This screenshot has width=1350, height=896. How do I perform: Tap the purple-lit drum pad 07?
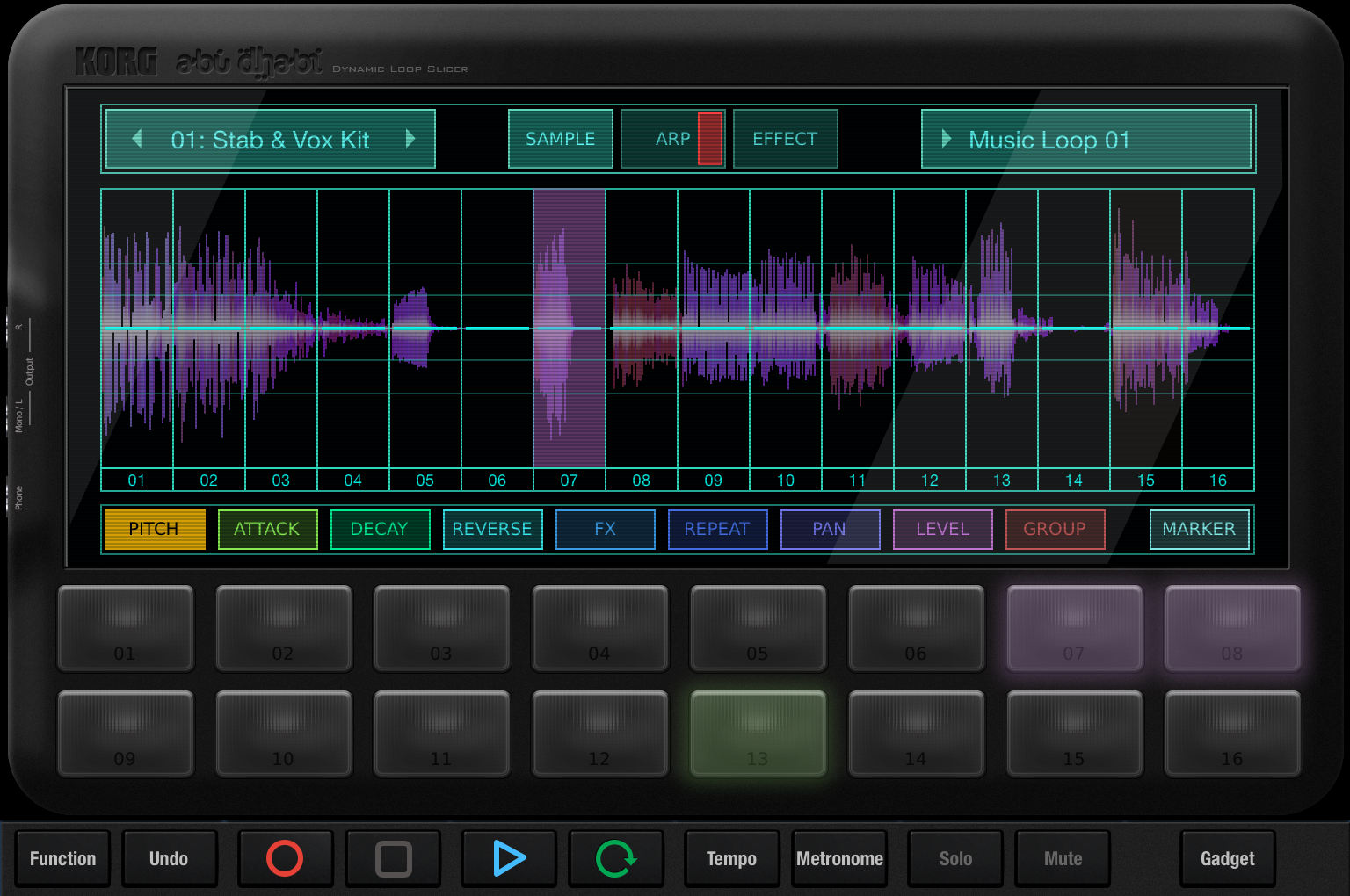click(x=1075, y=628)
